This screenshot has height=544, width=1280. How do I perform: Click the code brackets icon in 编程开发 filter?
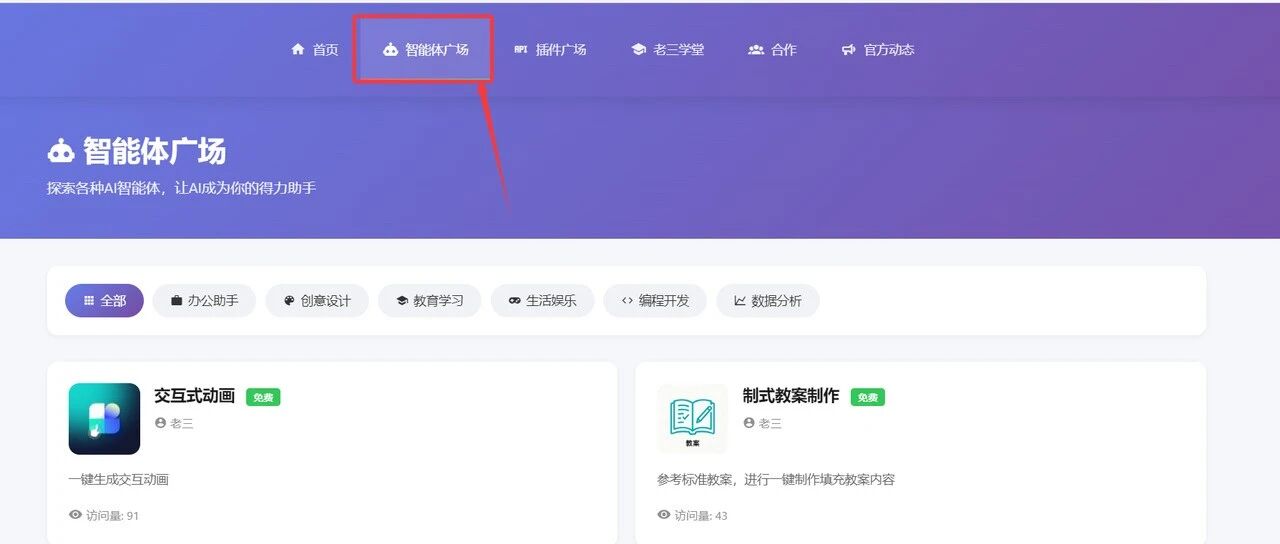(627, 300)
